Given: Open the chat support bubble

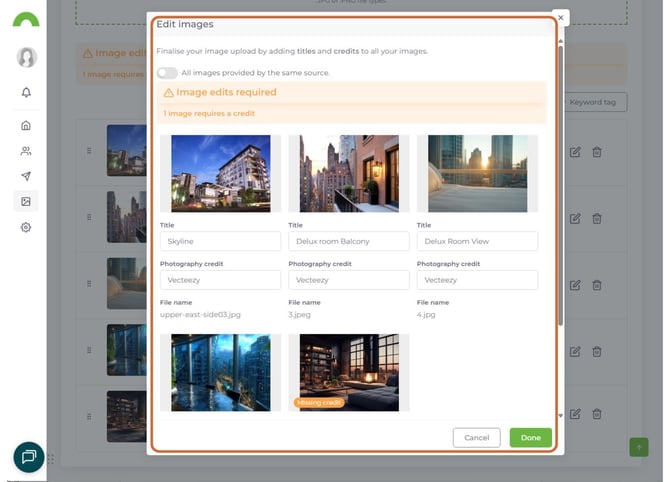Looking at the screenshot, I should [x=28, y=456].
